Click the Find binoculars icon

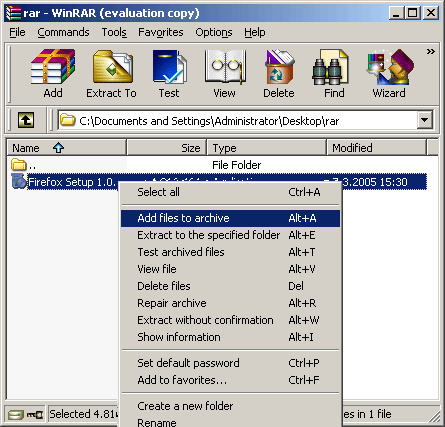click(x=330, y=67)
